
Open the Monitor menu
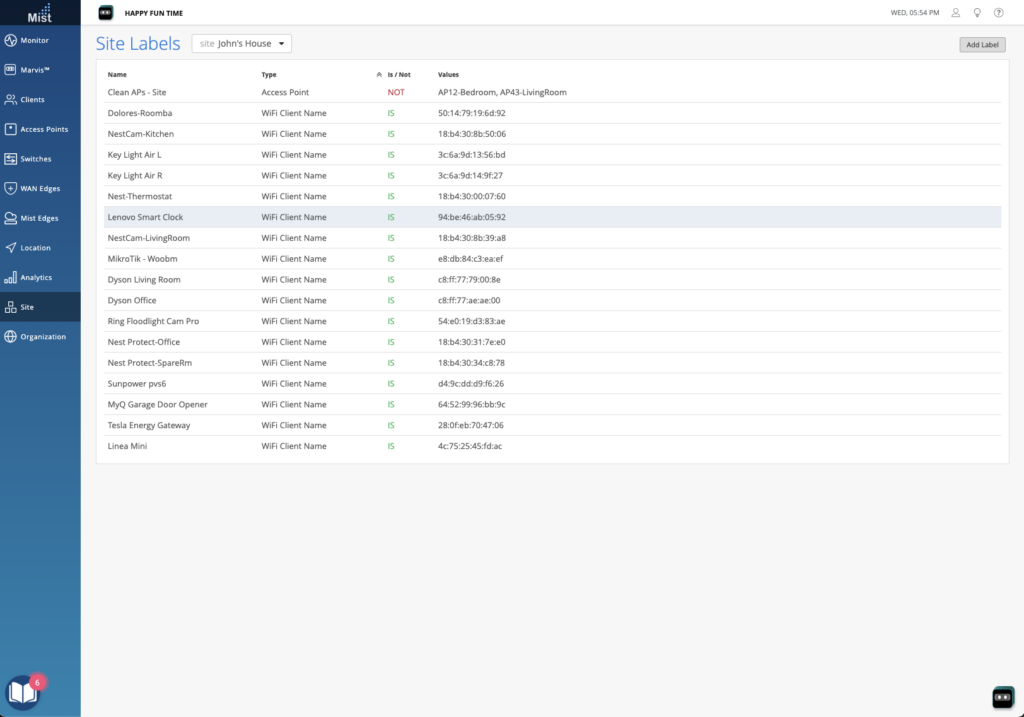pos(40,40)
